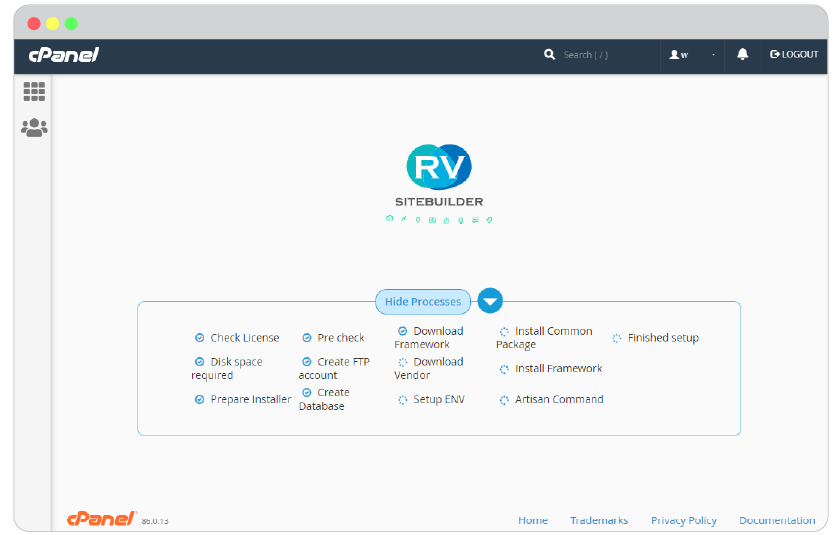
Task: Collapse processes with the round arrow button
Action: [x=490, y=301]
